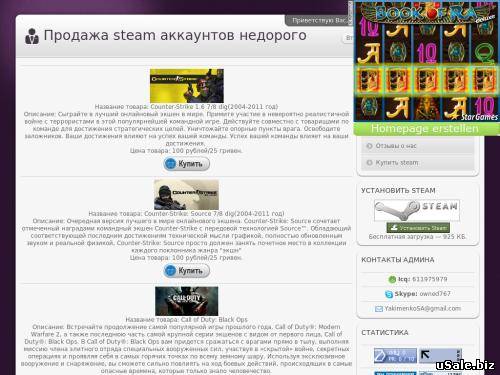Click the globe icon on first Купить button
500x375 pixels.
tap(171, 164)
